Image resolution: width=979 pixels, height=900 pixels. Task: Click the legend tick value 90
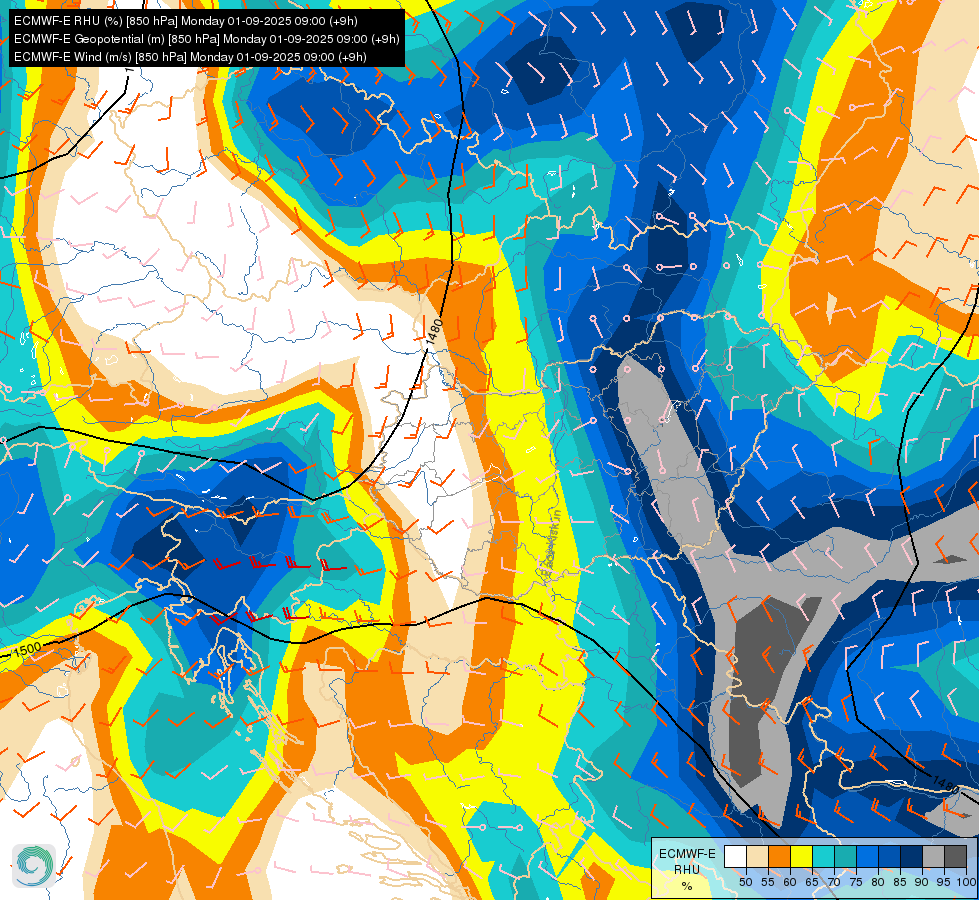(922, 882)
